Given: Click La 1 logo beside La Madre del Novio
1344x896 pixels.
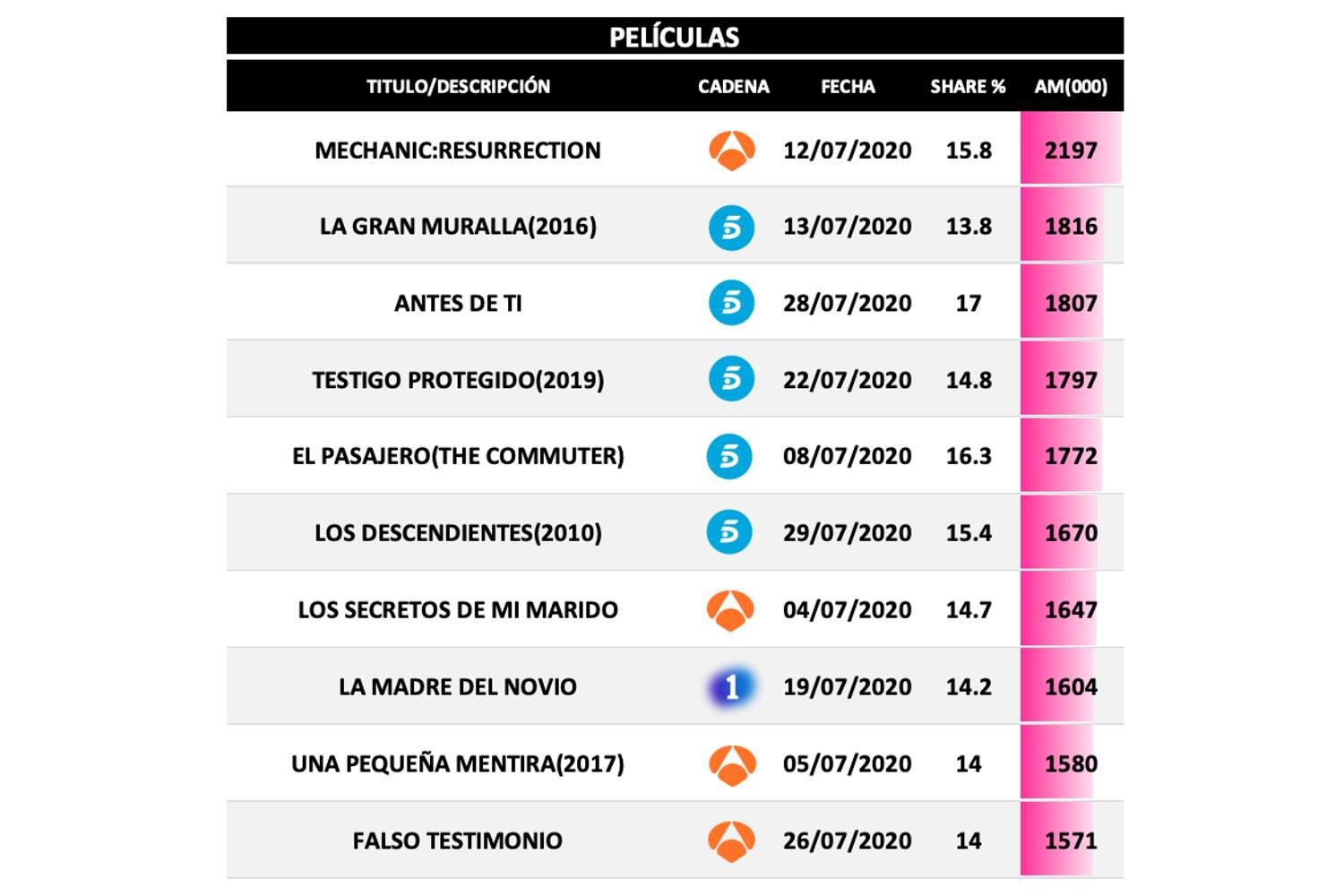Looking at the screenshot, I should tap(731, 687).
